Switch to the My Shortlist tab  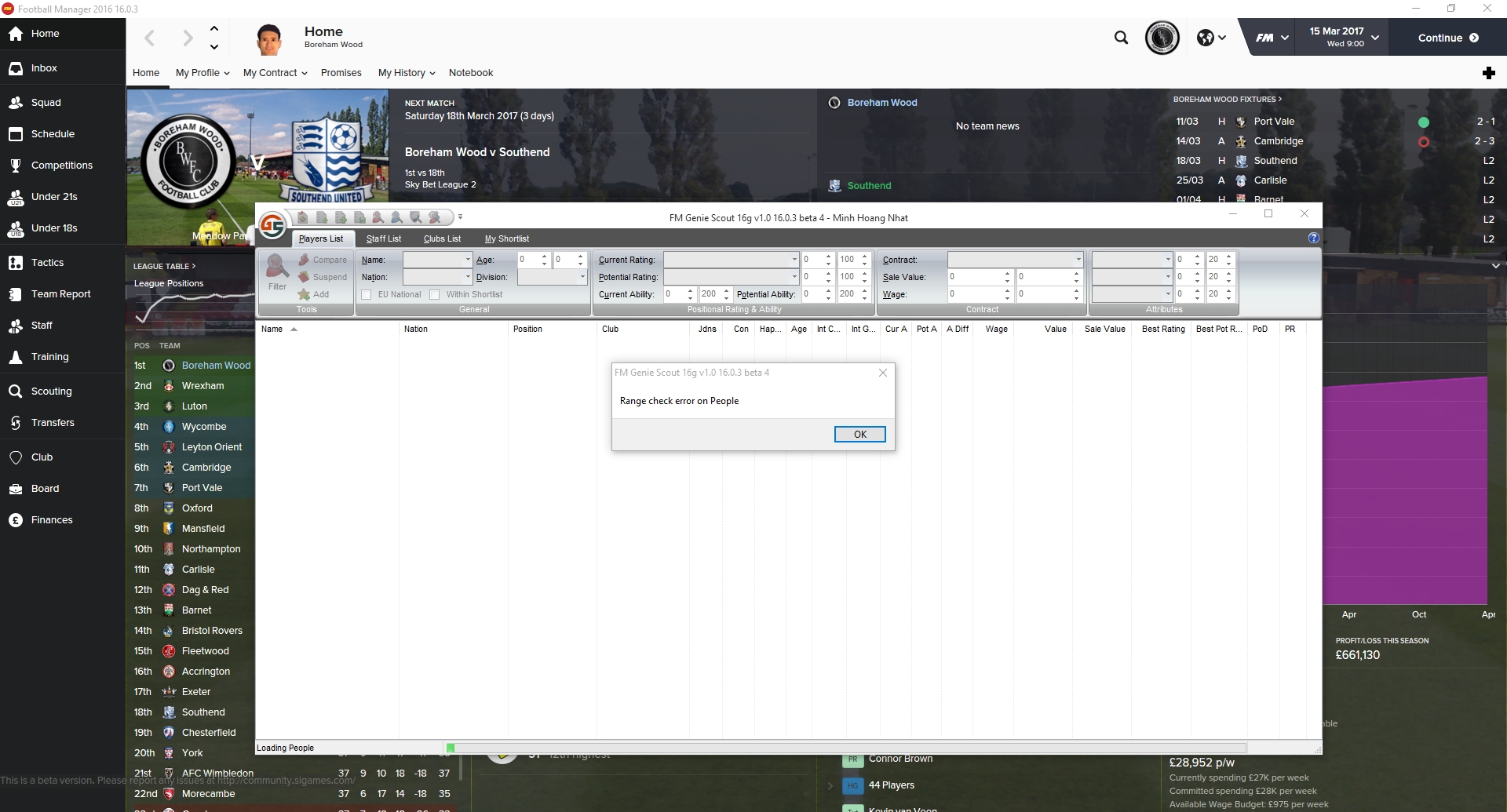click(x=507, y=239)
